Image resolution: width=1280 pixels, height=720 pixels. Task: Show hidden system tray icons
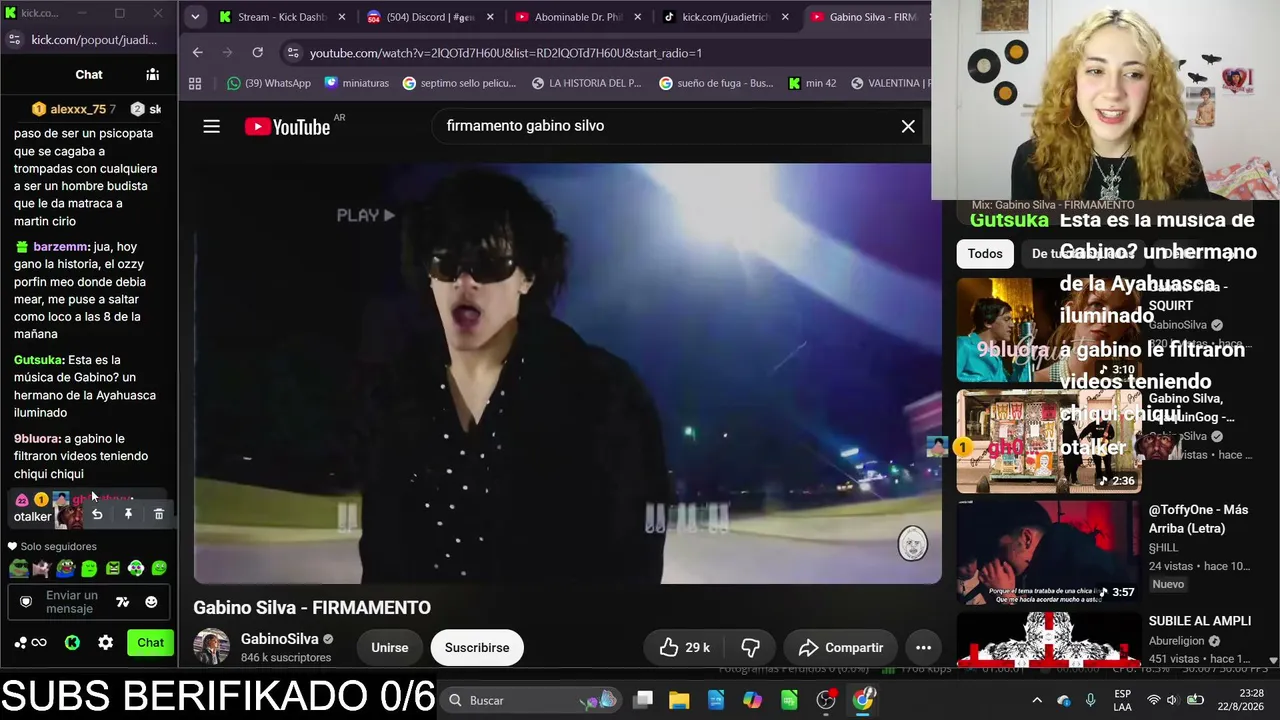click(1037, 700)
